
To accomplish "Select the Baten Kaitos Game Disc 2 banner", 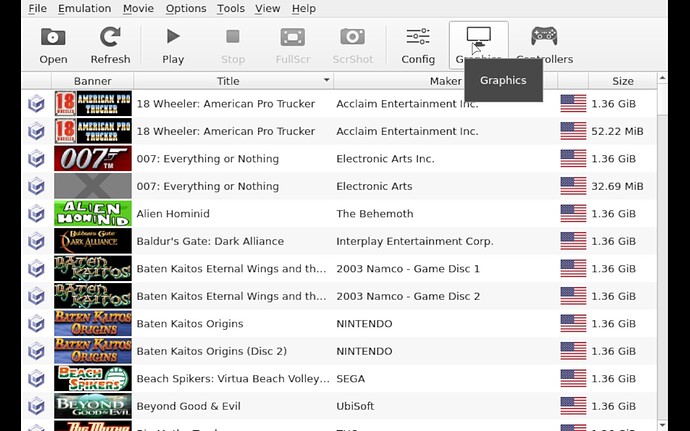I will pyautogui.click(x=93, y=296).
